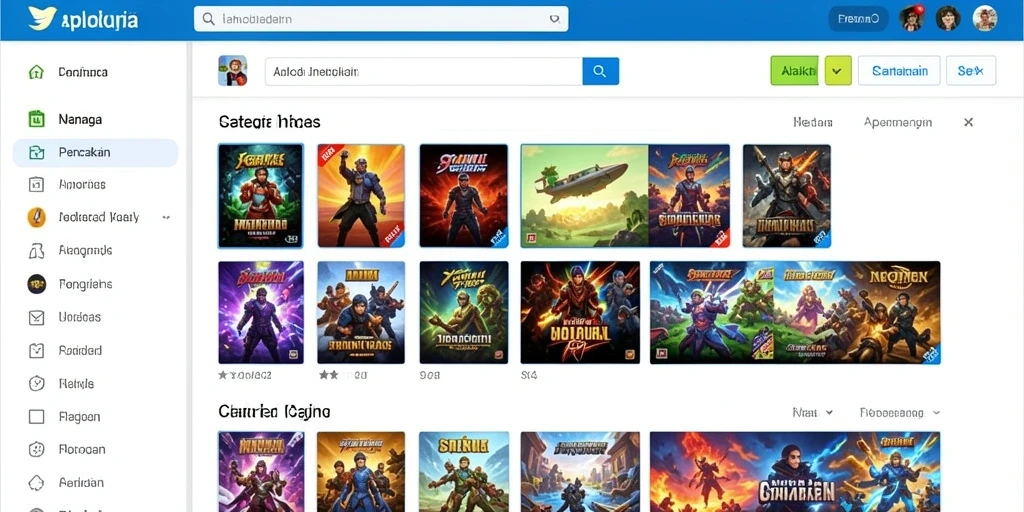This screenshot has width=1024, height=512.
Task: Open the red fiery game thumbnail in top row
Action: click(x=464, y=196)
